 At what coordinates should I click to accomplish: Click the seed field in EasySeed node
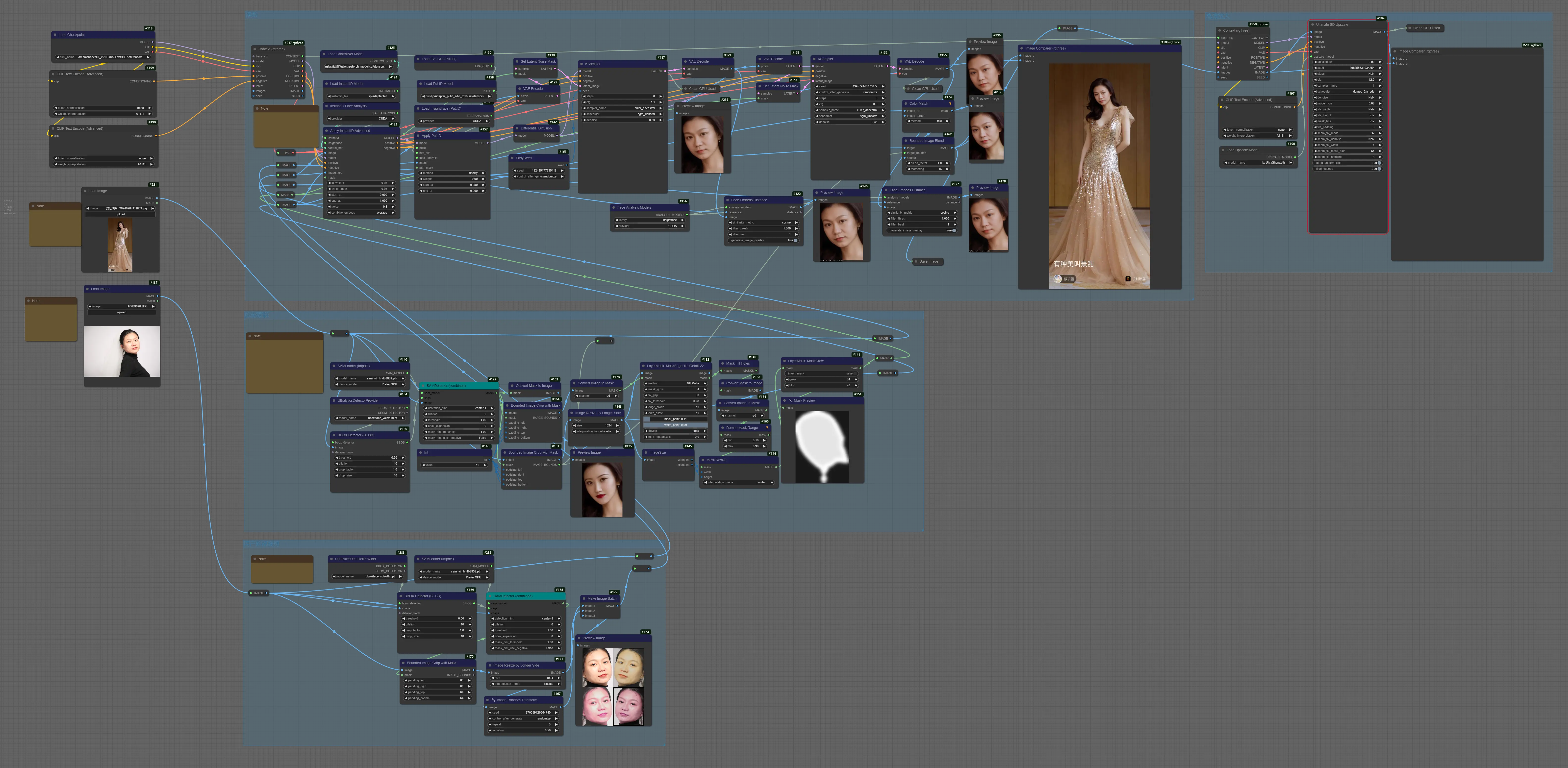538,170
